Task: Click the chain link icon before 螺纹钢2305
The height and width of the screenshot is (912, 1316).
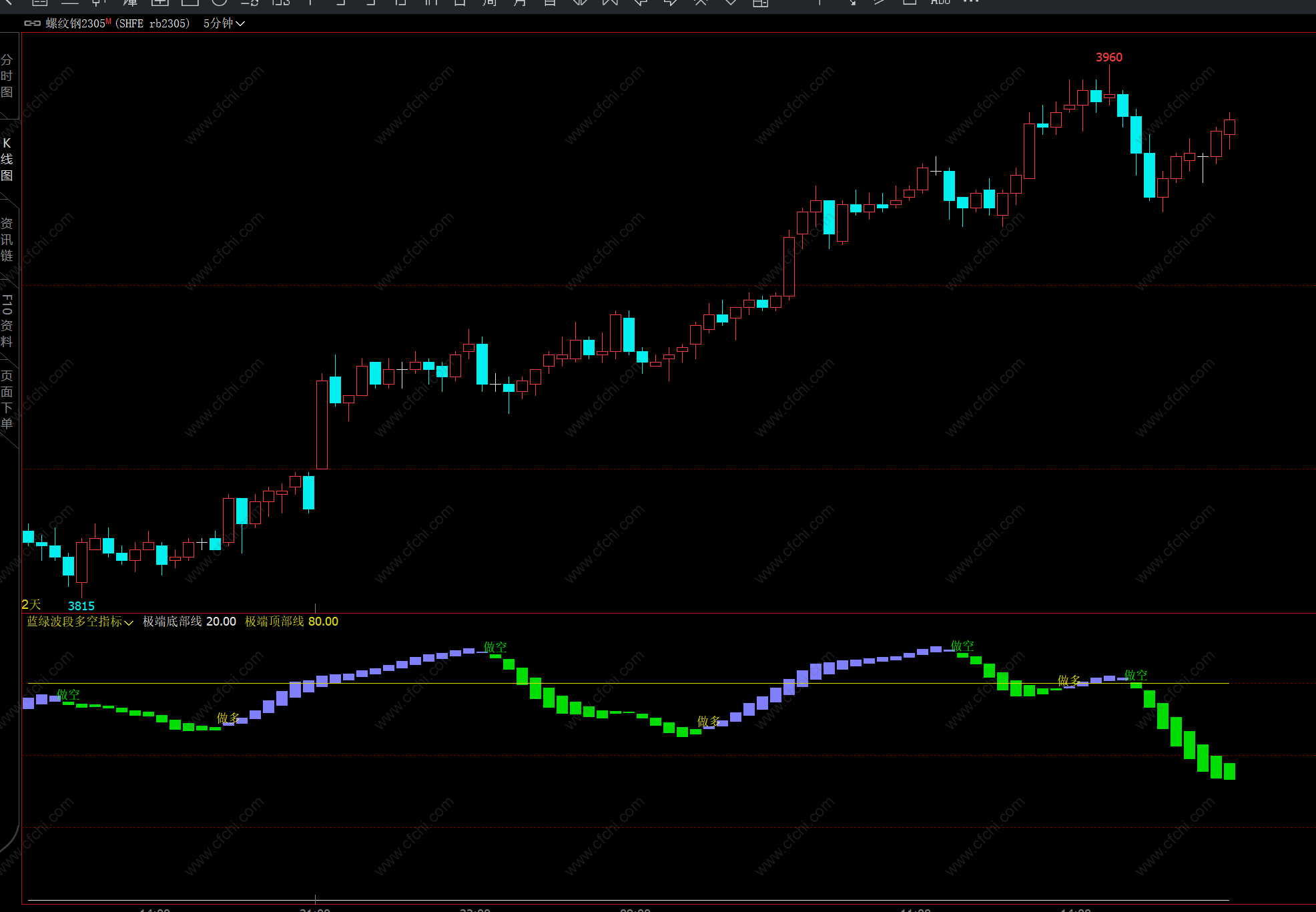Action: tap(32, 23)
